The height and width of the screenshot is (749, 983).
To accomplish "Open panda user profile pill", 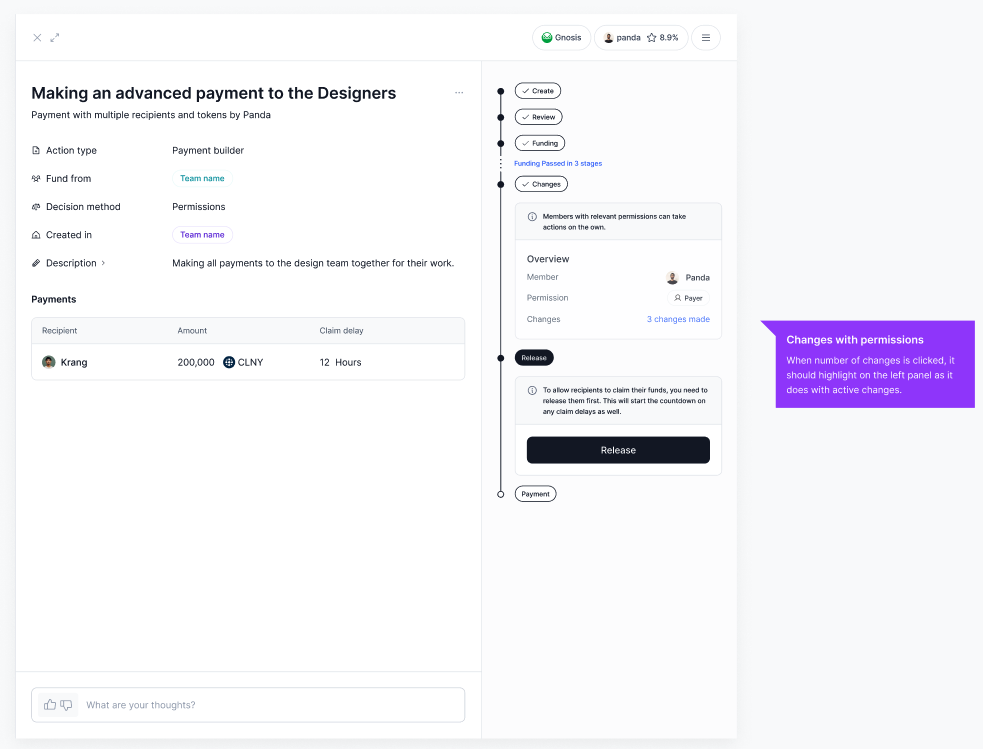I will 641,38.
